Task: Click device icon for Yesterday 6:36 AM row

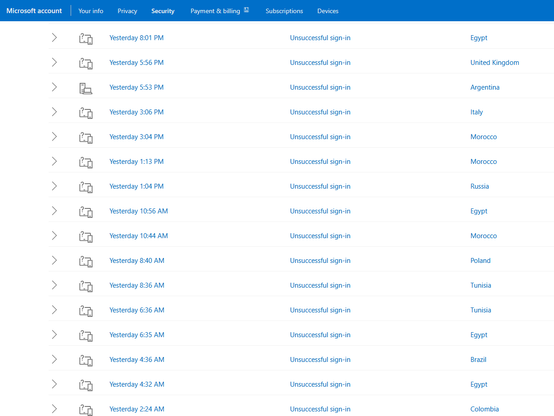Action: click(x=86, y=310)
